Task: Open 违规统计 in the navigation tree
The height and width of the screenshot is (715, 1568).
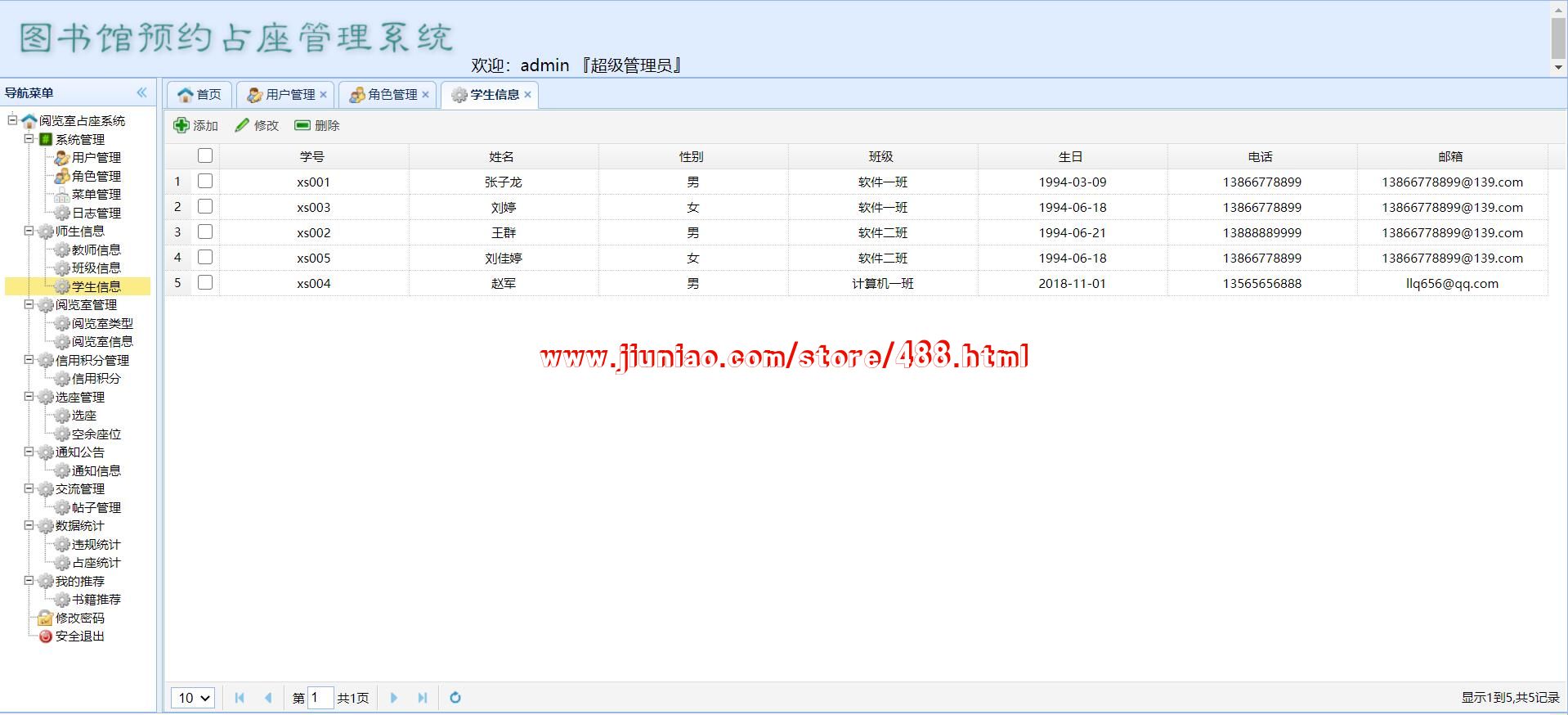Action: pyautogui.click(x=96, y=544)
